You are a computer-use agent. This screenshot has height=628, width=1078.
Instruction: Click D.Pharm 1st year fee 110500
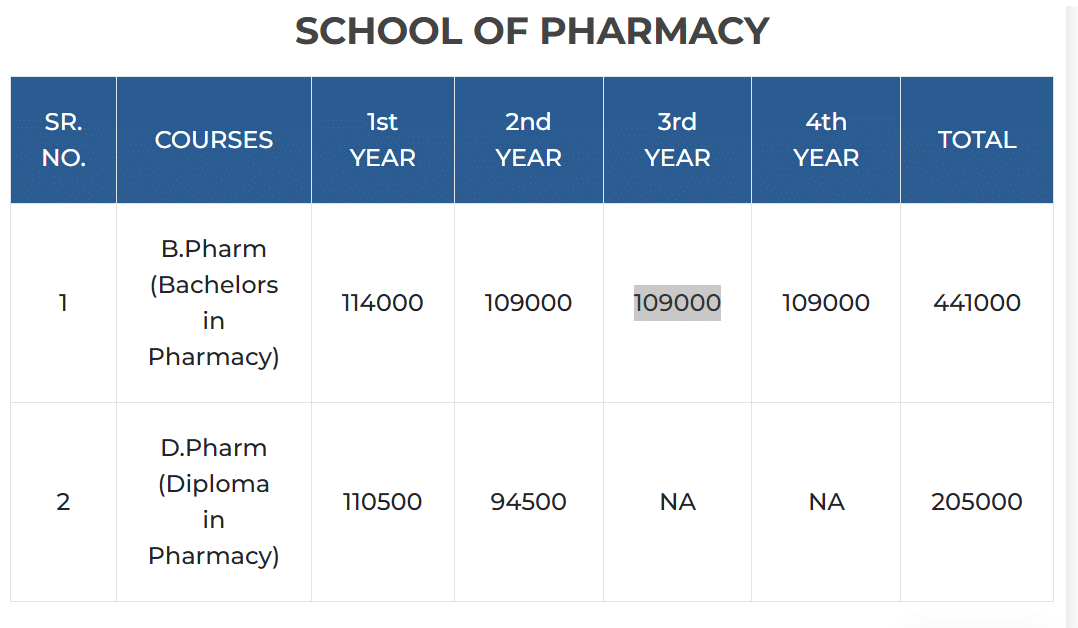tap(382, 502)
